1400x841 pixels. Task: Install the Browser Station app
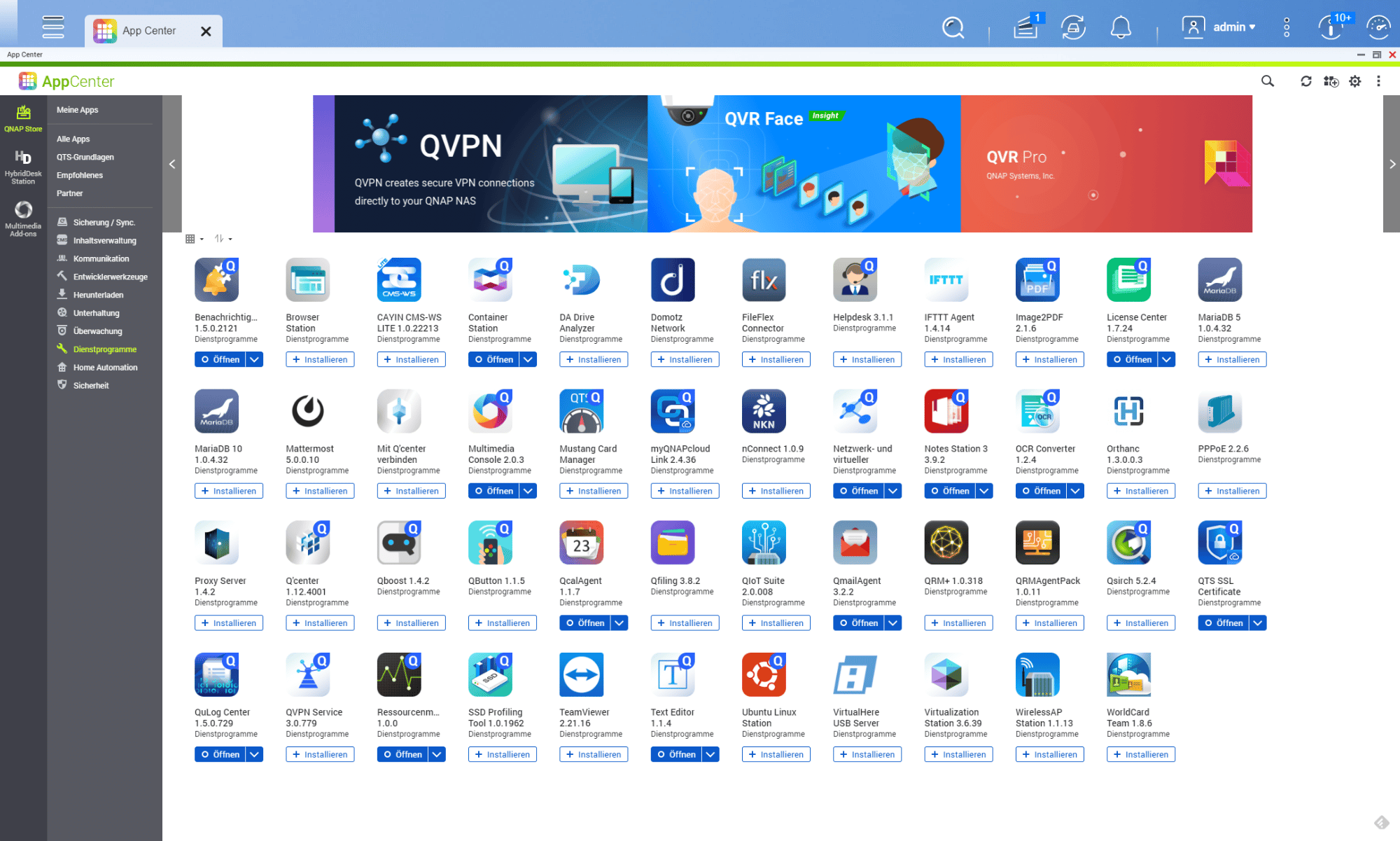tap(320, 359)
